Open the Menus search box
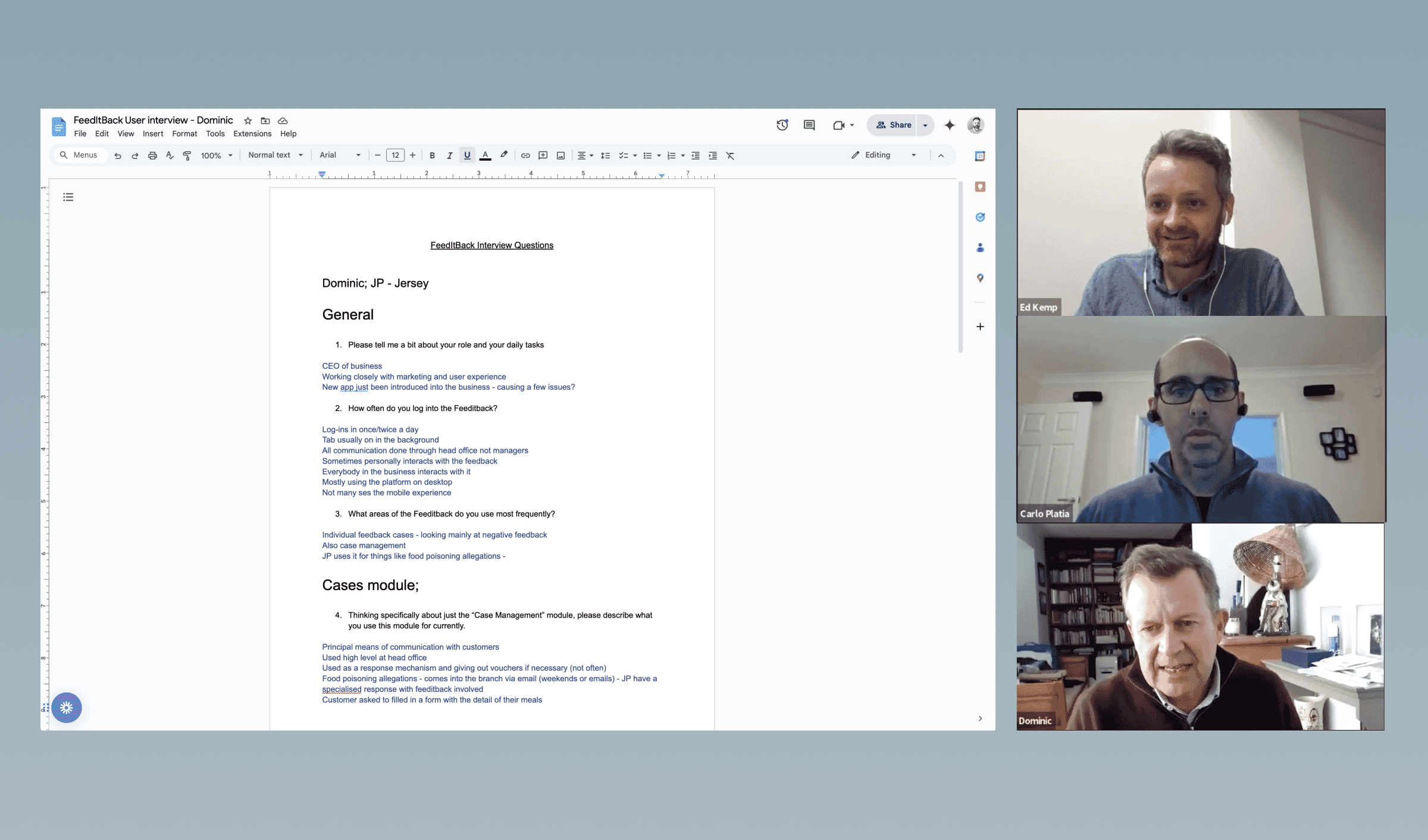 click(80, 155)
